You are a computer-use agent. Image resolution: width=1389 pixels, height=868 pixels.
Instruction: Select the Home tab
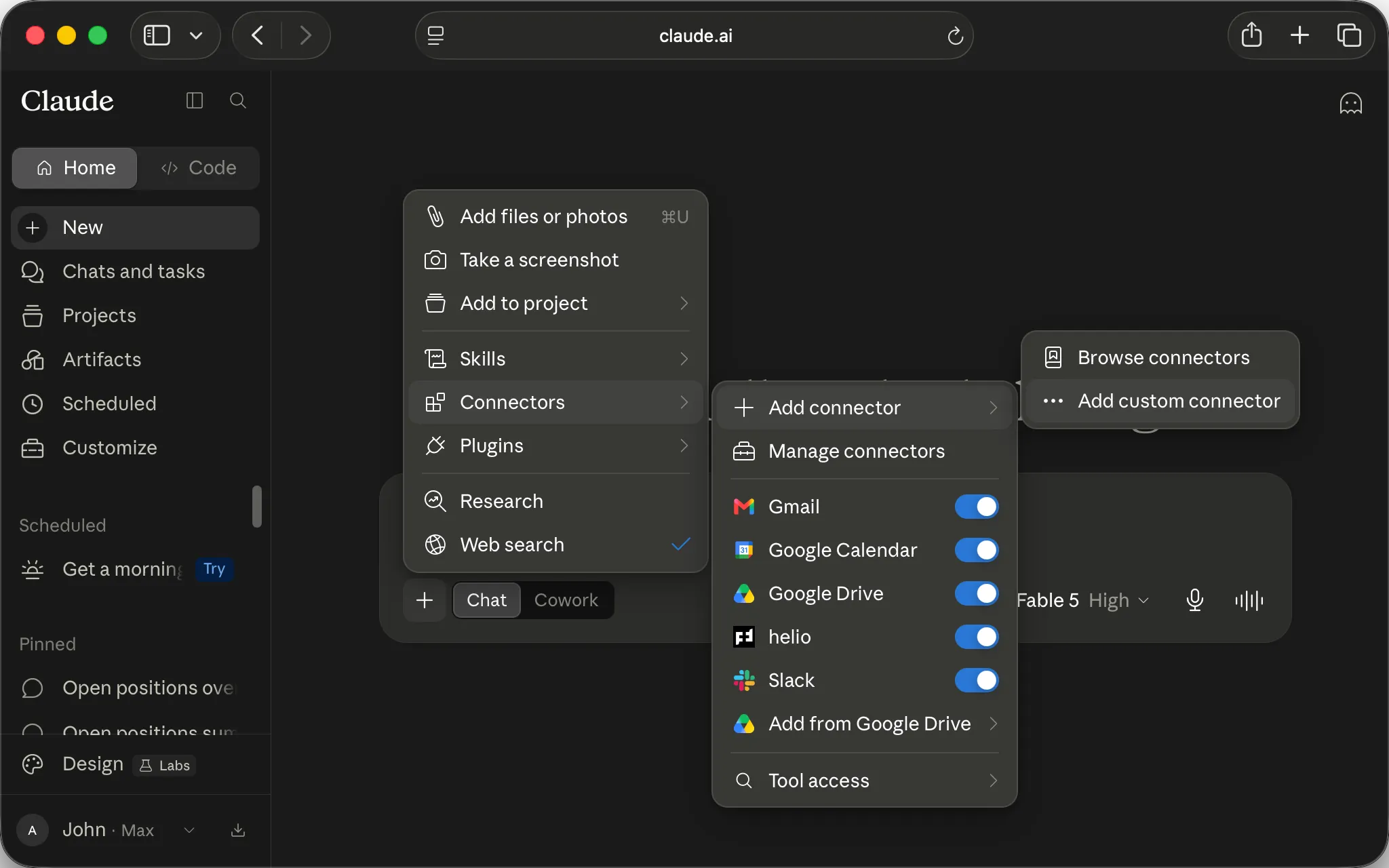coord(75,167)
